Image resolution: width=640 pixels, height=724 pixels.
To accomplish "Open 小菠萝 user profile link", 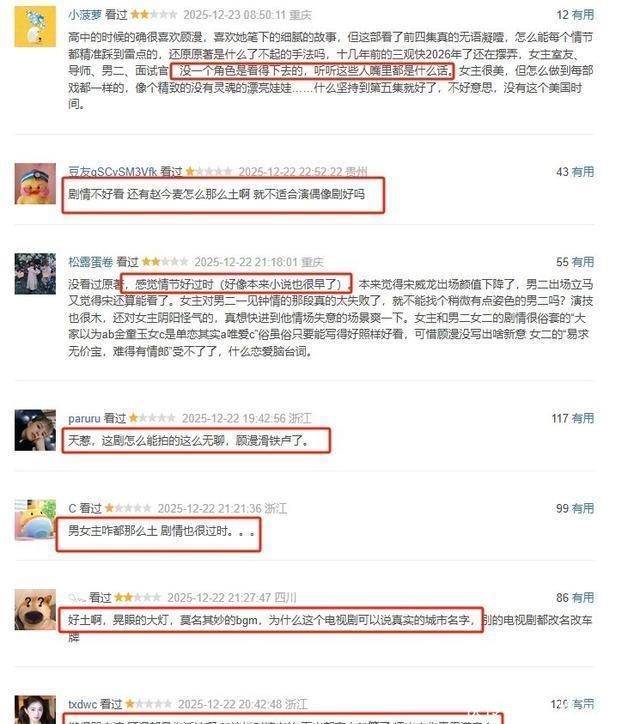I will 85,15.
